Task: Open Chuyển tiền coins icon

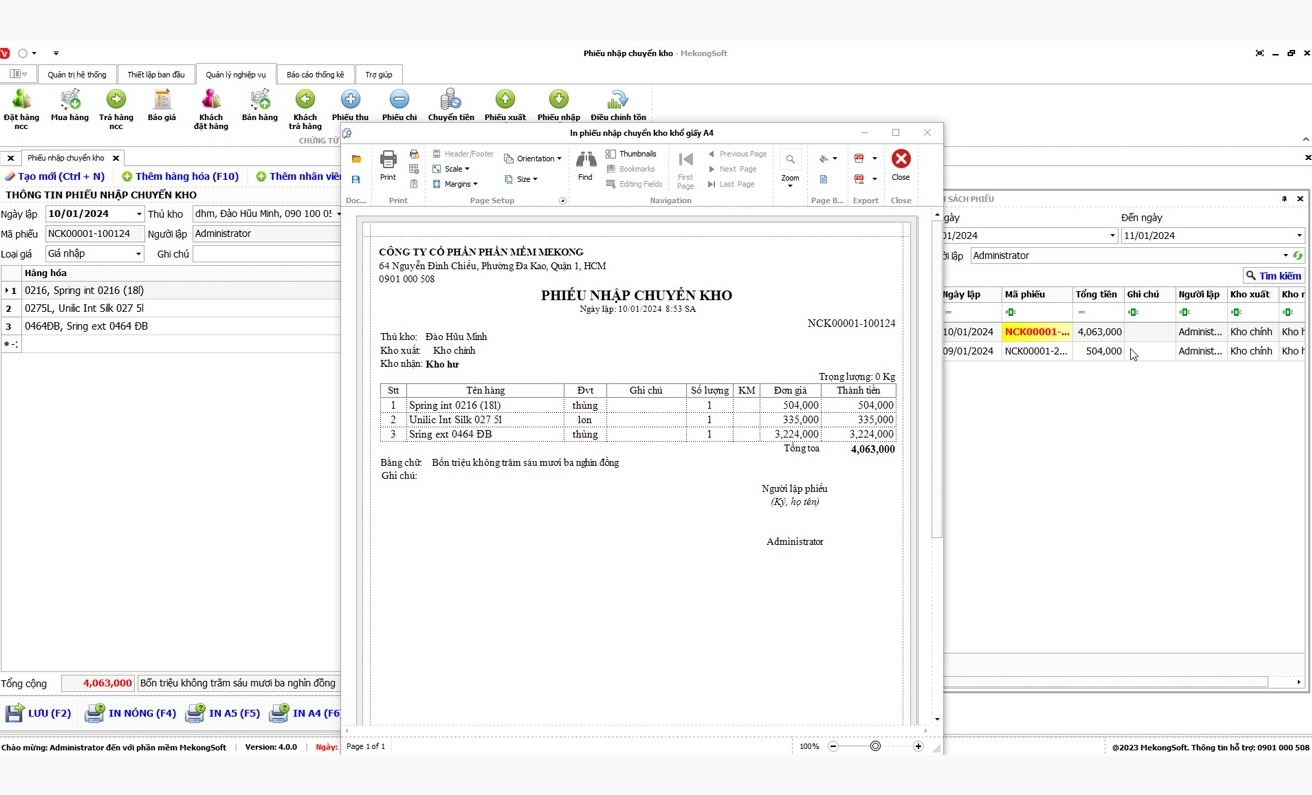Action: tap(451, 100)
